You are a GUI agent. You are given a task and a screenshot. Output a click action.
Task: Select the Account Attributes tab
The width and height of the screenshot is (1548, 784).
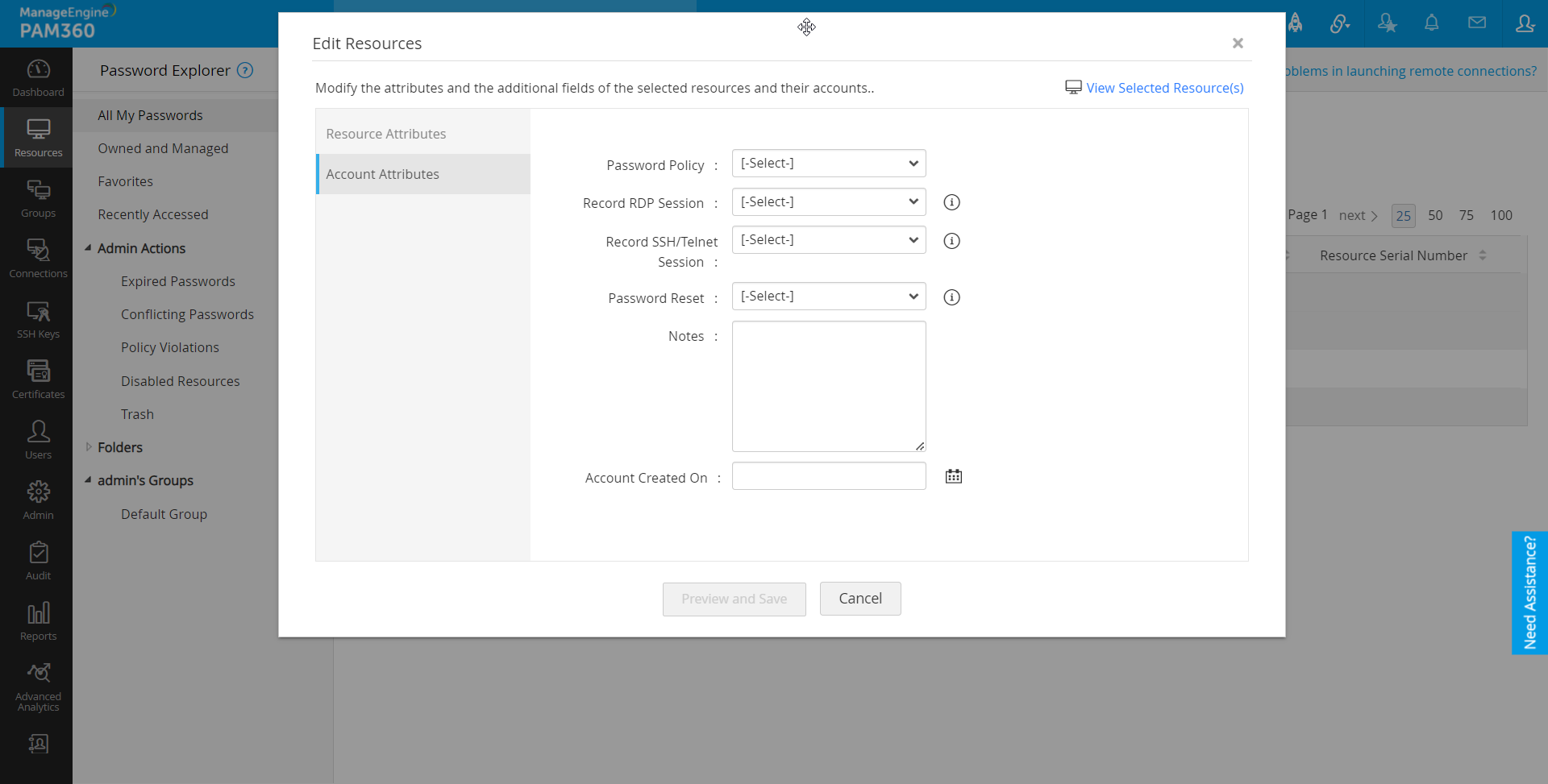pyautogui.click(x=422, y=174)
